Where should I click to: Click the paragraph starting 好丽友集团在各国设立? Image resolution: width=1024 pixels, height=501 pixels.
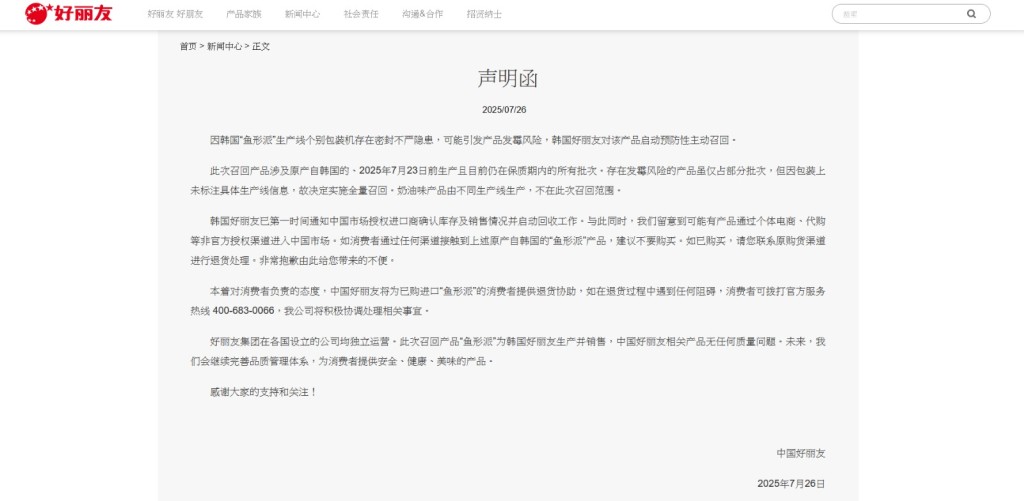[508, 351]
